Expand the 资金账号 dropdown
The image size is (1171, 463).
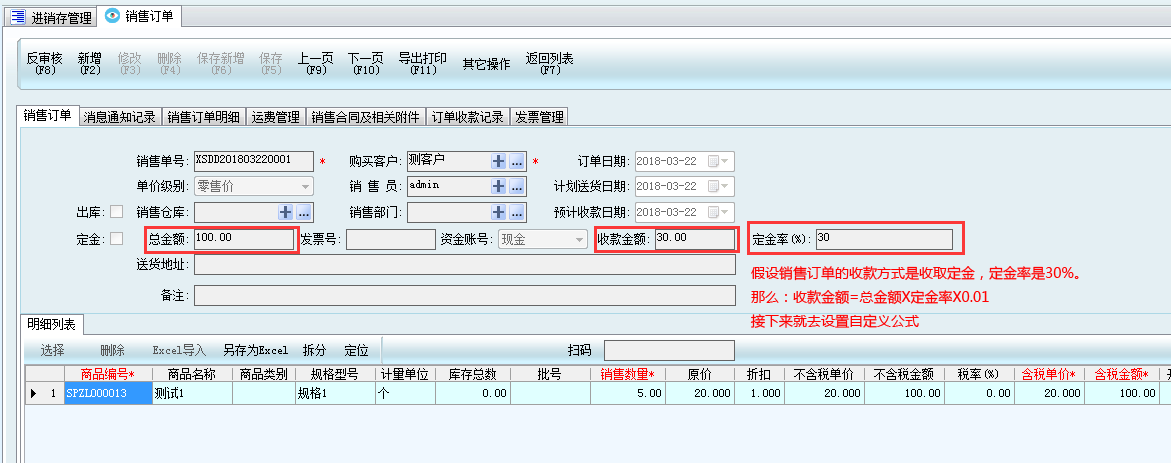pos(579,239)
